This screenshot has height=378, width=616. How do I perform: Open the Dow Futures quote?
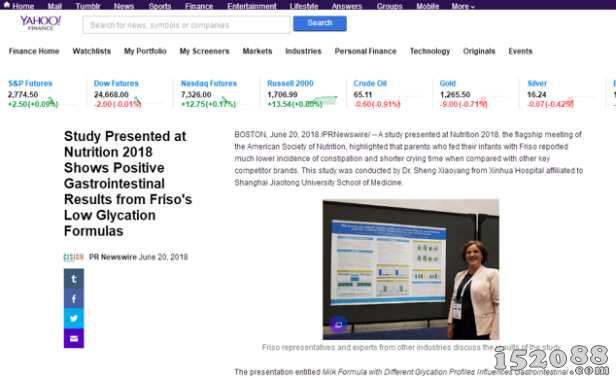click(x=116, y=83)
